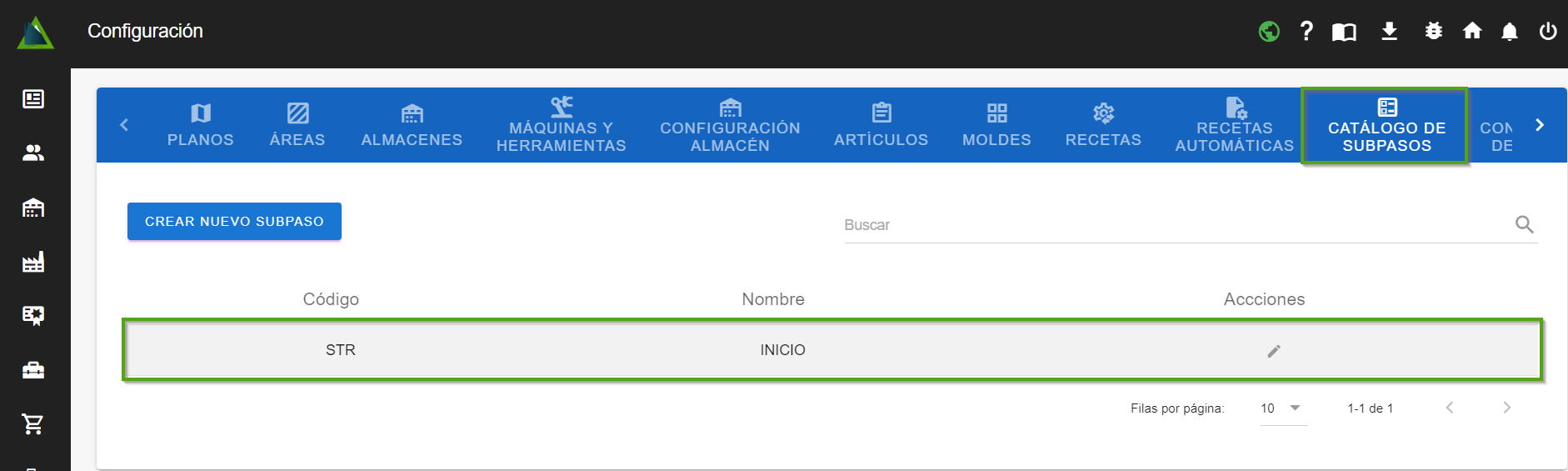
Task: Go to home via house icon
Action: 1472,32
